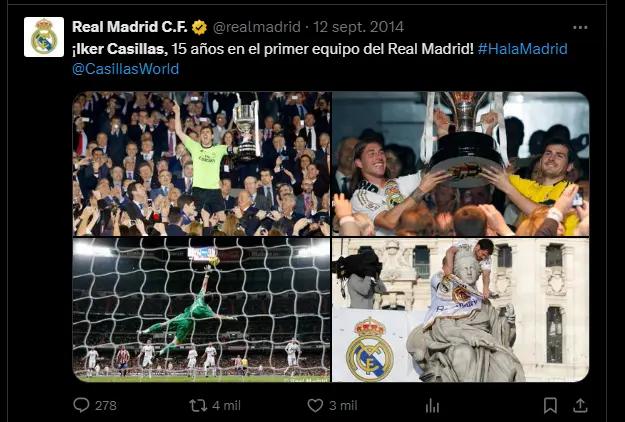Open Cibeles statue celebration photo
Screen dimensions: 625x422
(x=461, y=310)
